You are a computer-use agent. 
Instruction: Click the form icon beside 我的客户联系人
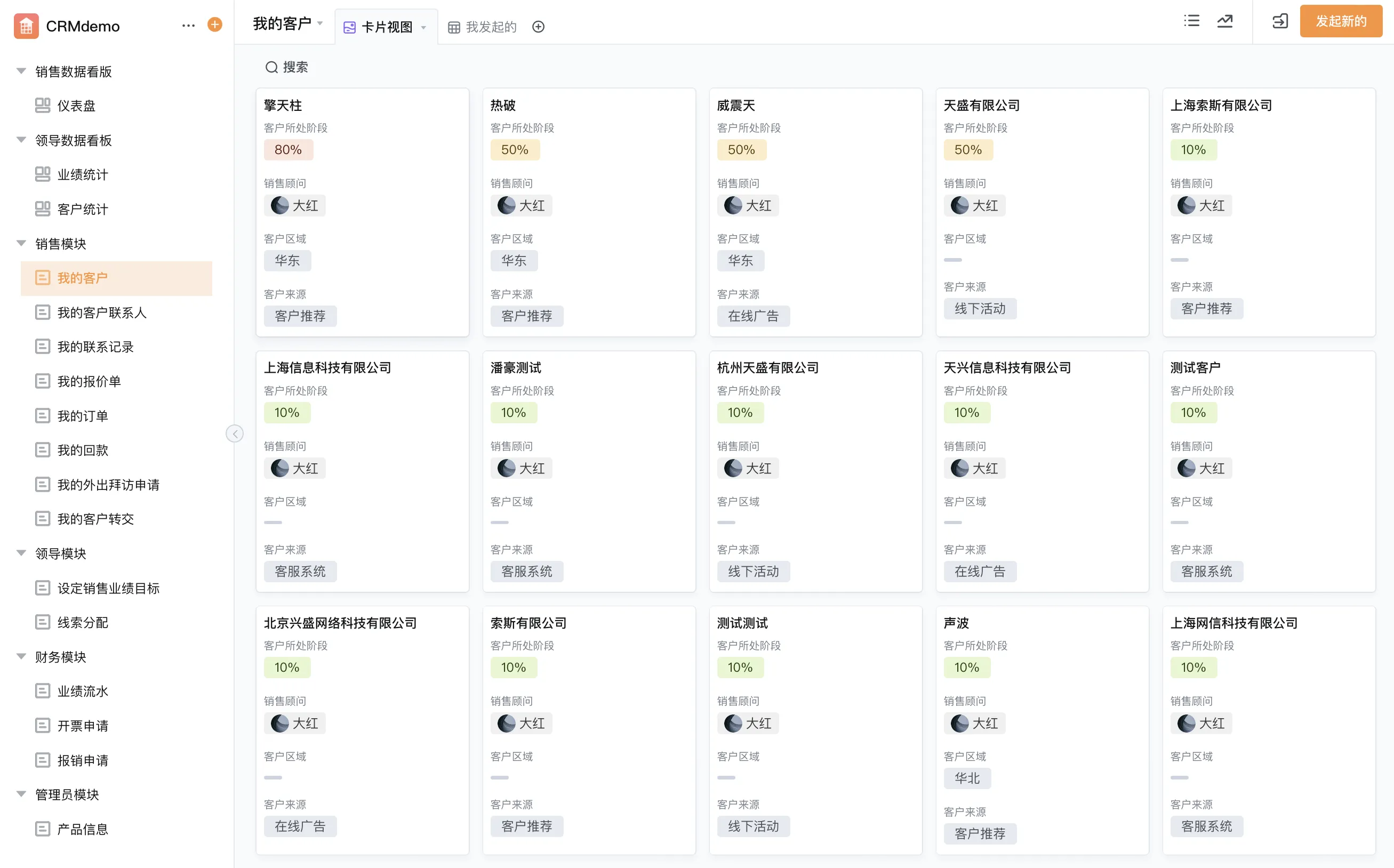[43, 312]
